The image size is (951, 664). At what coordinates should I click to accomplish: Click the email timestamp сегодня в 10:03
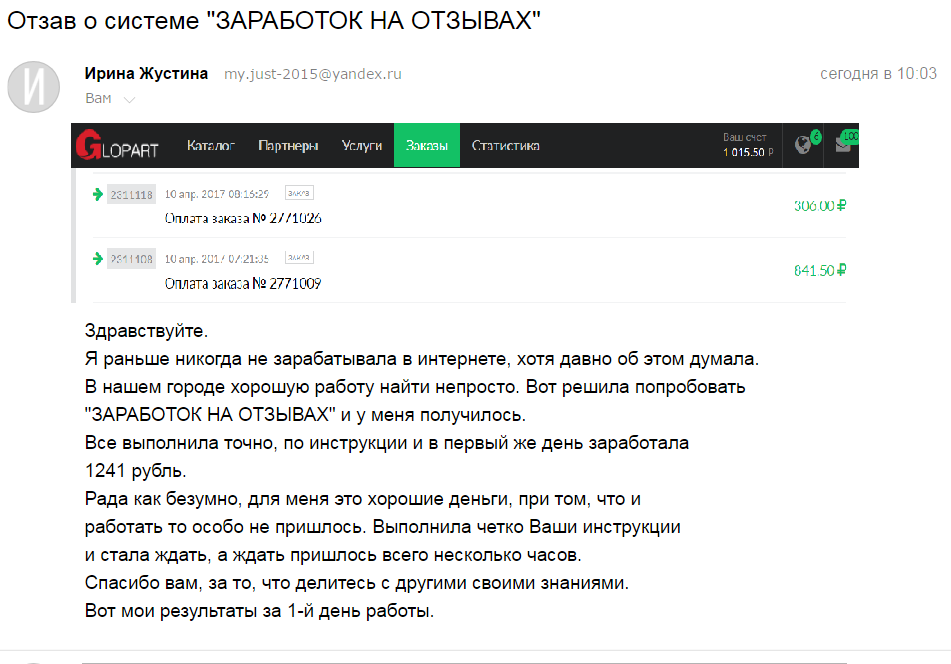point(878,74)
